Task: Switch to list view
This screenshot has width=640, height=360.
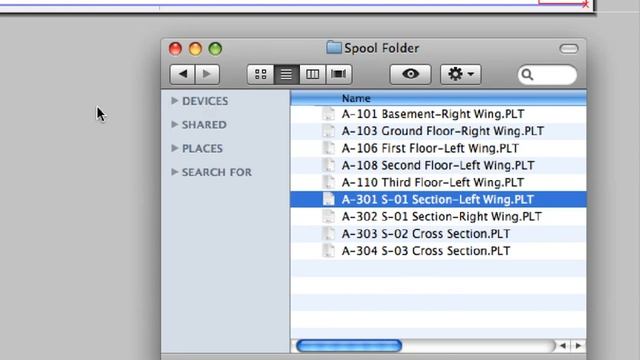Action: [x=286, y=74]
